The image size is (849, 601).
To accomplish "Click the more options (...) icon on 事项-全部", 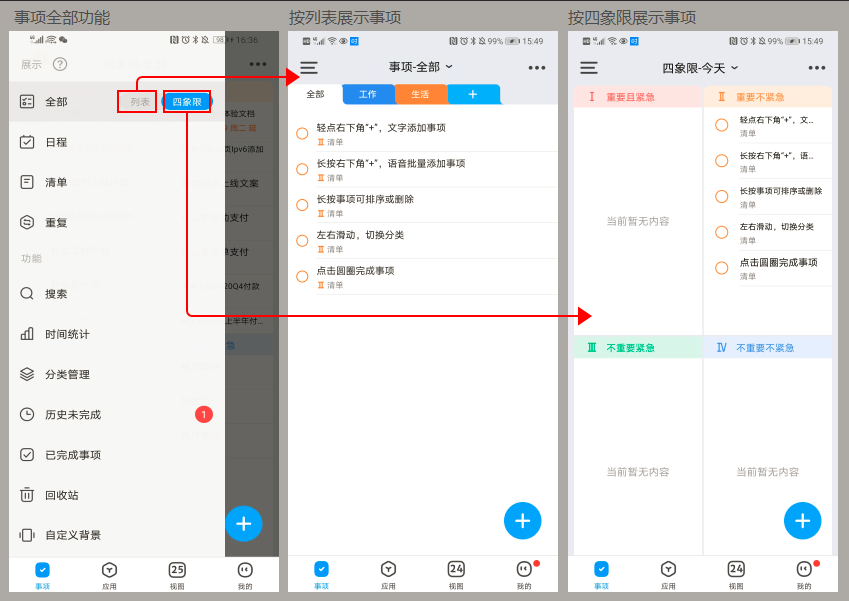I will pos(537,68).
